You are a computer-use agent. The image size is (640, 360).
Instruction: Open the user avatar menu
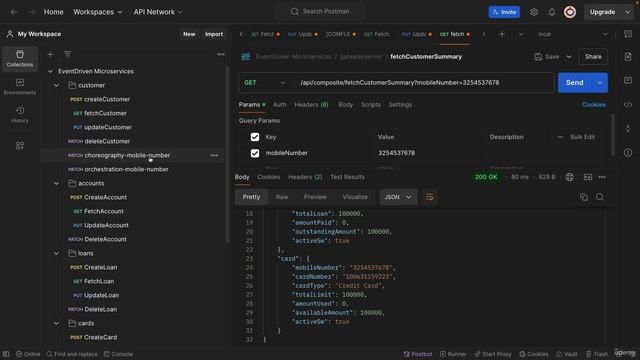[570, 12]
